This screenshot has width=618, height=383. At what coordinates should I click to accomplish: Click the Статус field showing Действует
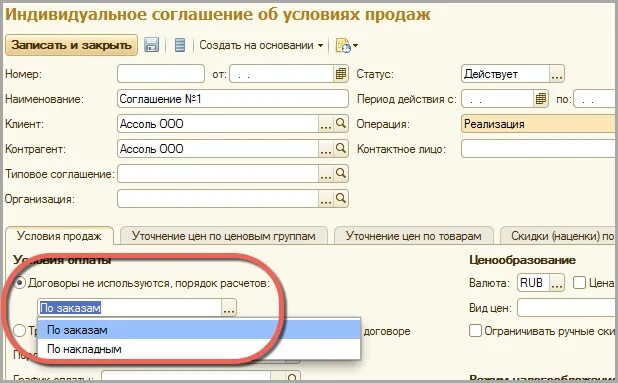click(505, 74)
